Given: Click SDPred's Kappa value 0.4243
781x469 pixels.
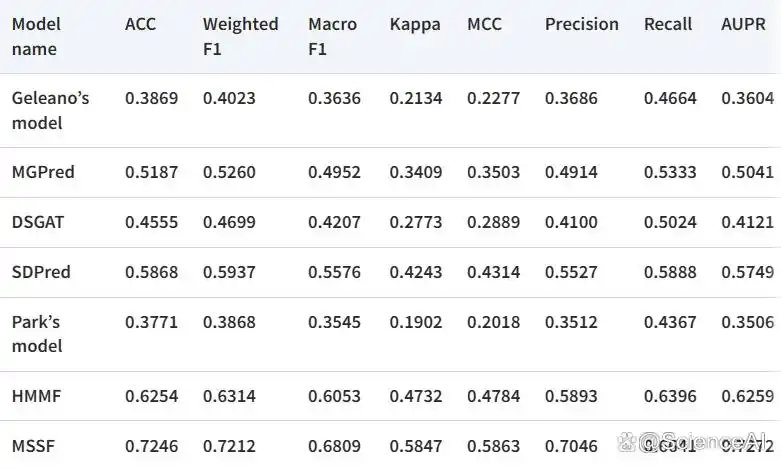Looking at the screenshot, I should tap(416, 272).
